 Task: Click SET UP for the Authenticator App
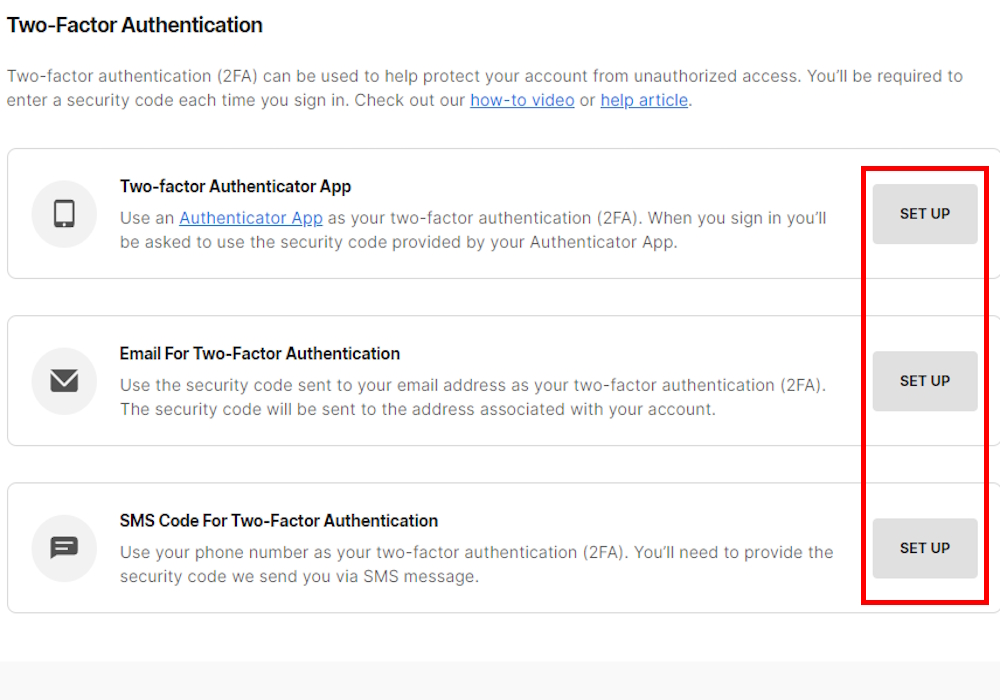tap(924, 213)
